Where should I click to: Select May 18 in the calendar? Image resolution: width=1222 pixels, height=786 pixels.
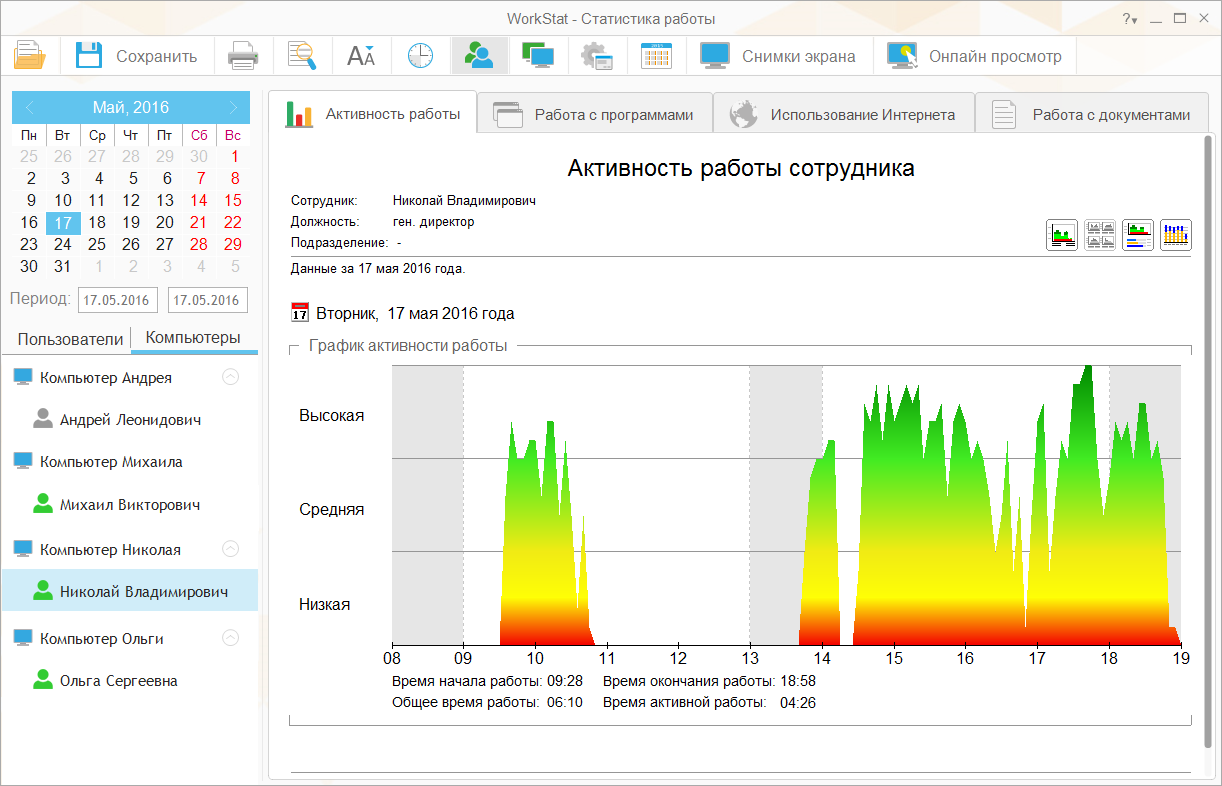pyautogui.click(x=97, y=222)
